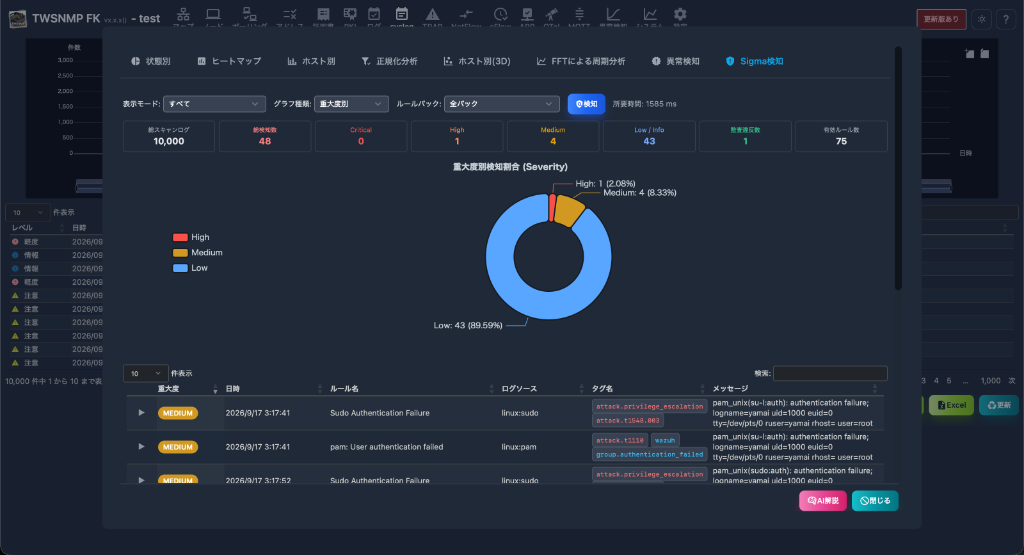
Task: Click the wazuh tag
Action: pyautogui.click(x=665, y=440)
